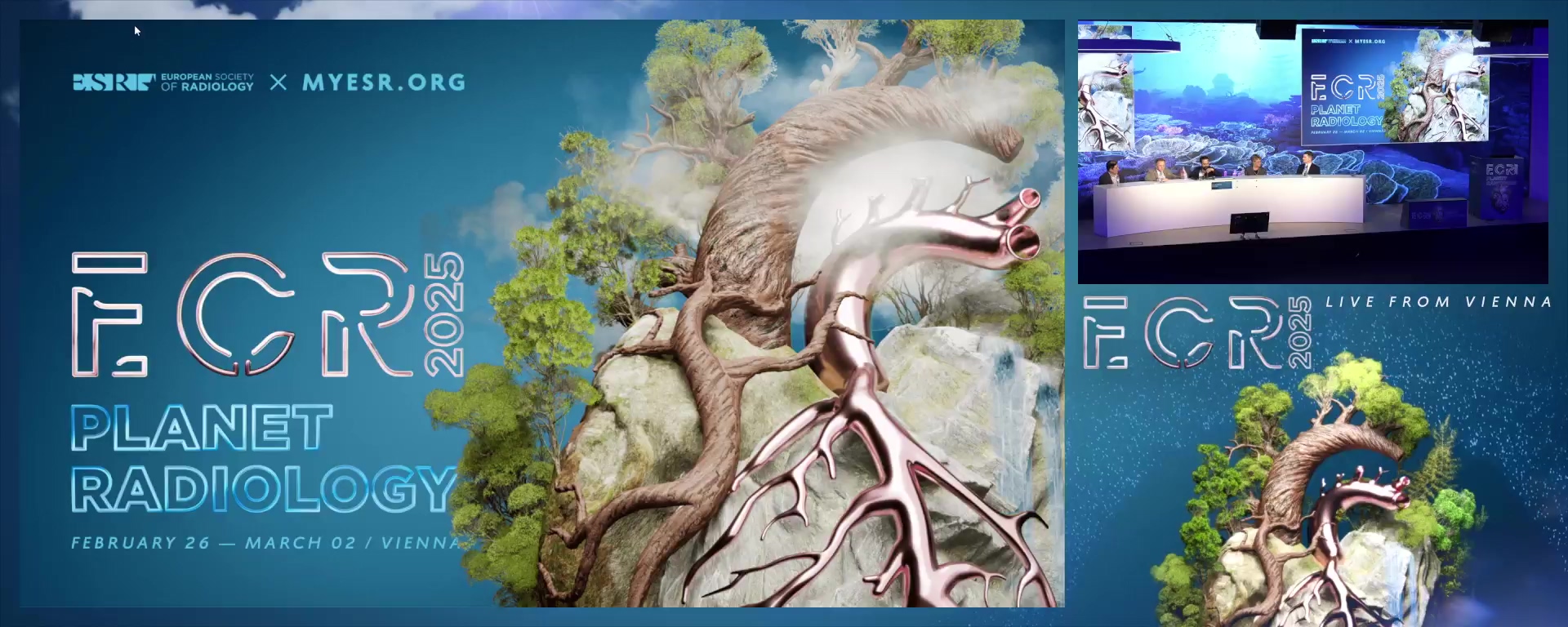1568x627 pixels.
Task: Click the LIVE FROM VIENNA caption
Action: pos(1438,302)
